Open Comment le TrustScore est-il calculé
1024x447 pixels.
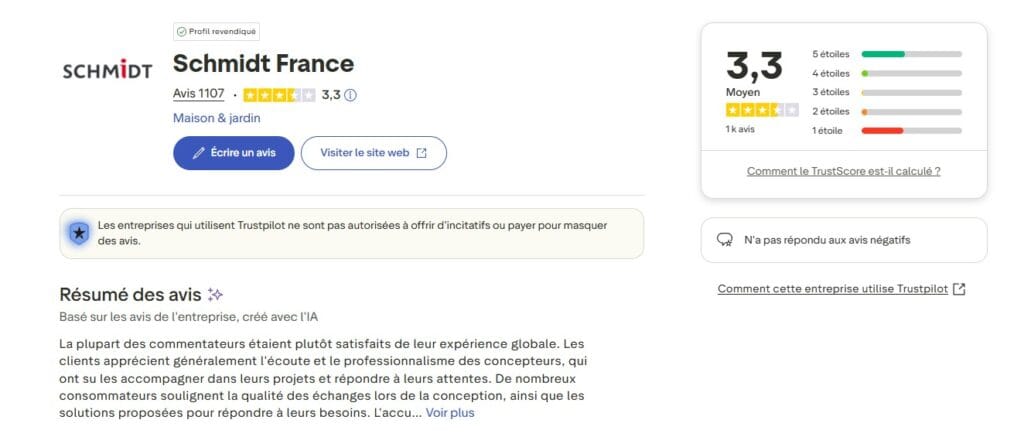click(x=843, y=171)
